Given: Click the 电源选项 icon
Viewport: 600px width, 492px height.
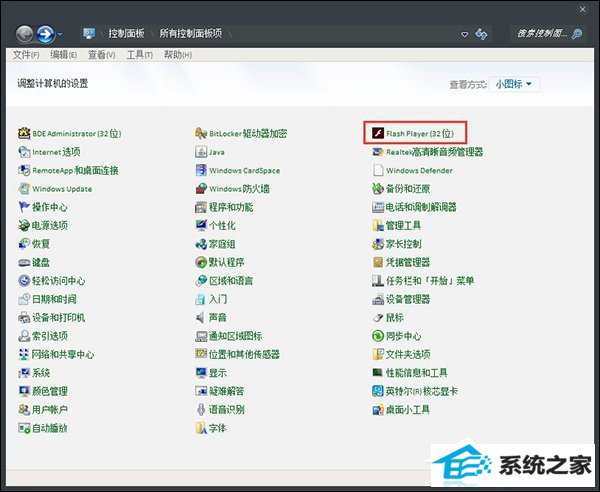Looking at the screenshot, I should pos(24,225).
